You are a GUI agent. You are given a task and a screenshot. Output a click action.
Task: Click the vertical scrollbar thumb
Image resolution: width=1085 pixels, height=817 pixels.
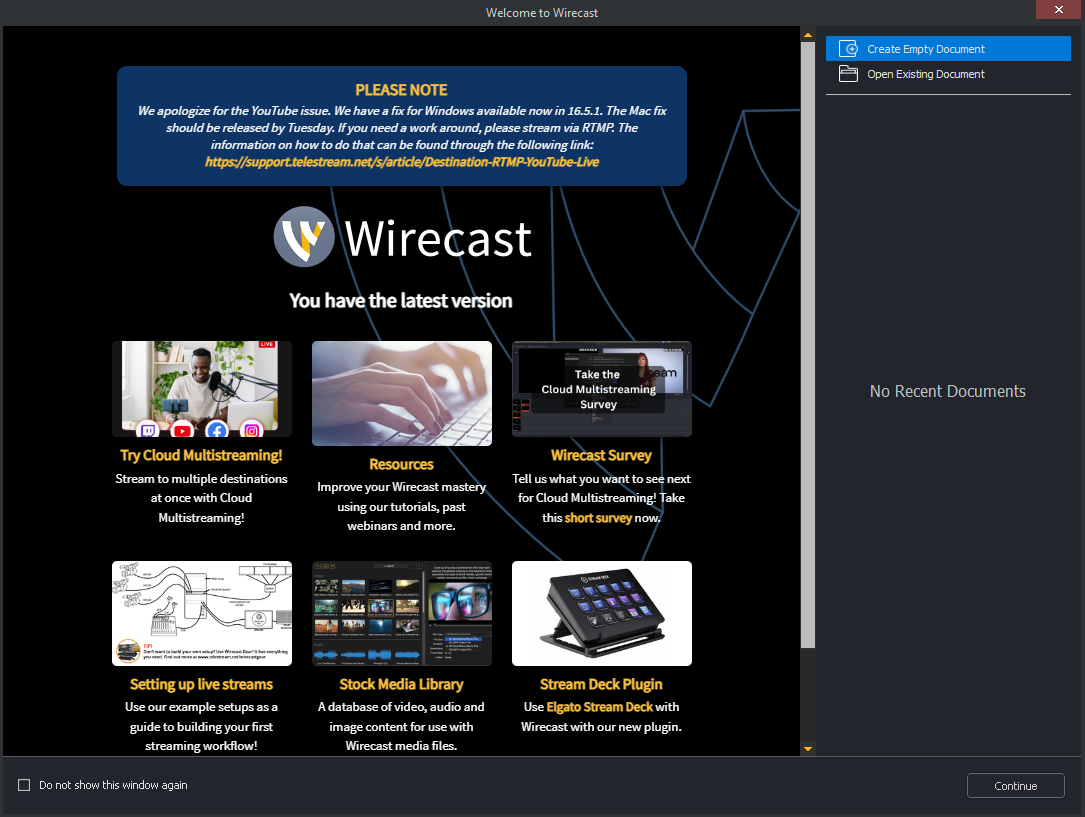coord(808,345)
